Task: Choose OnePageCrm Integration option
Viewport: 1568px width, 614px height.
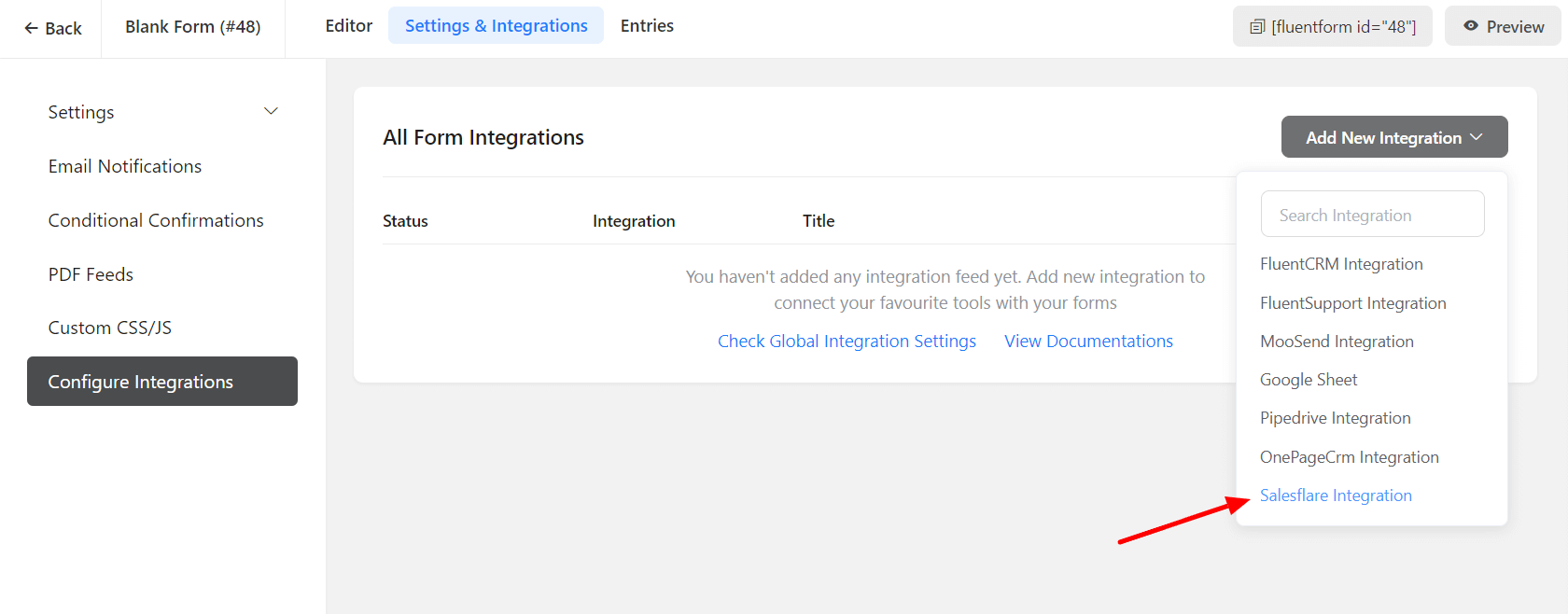Action: pos(1349,457)
